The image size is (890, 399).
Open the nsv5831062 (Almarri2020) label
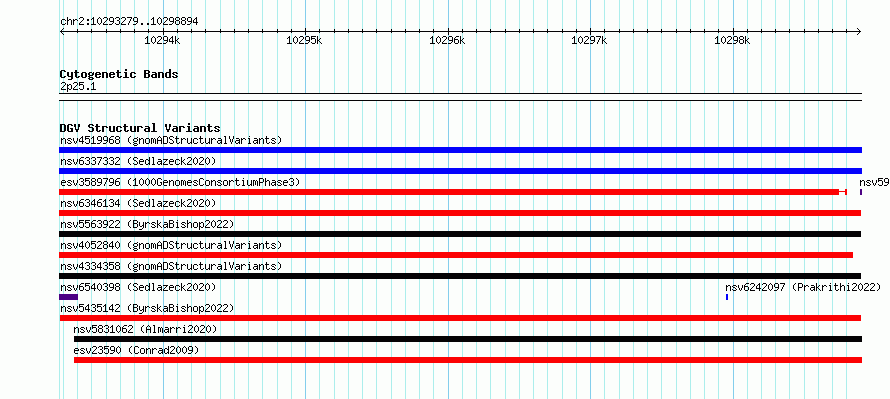click(145, 329)
